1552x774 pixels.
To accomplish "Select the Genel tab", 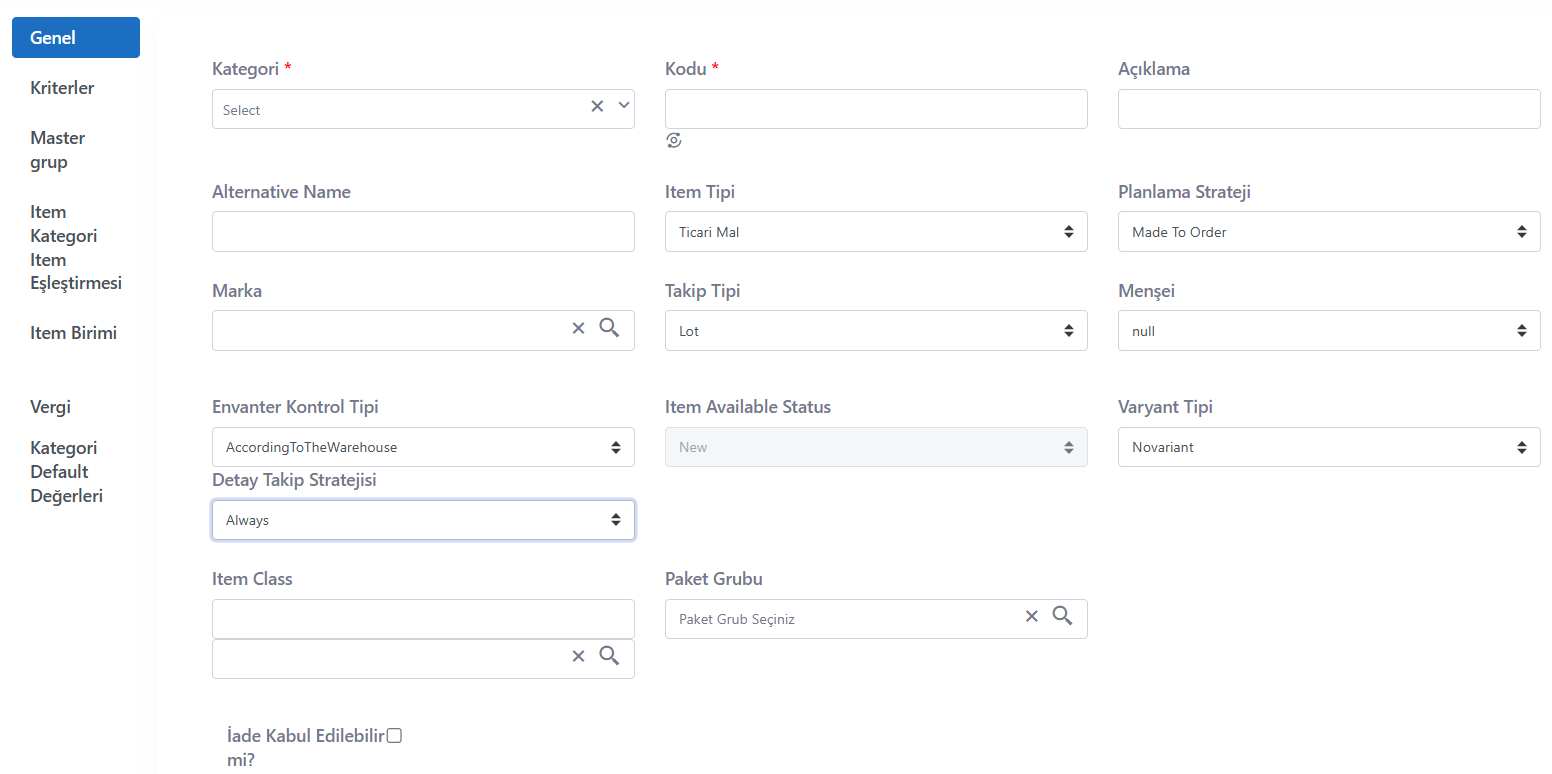I will click(76, 38).
